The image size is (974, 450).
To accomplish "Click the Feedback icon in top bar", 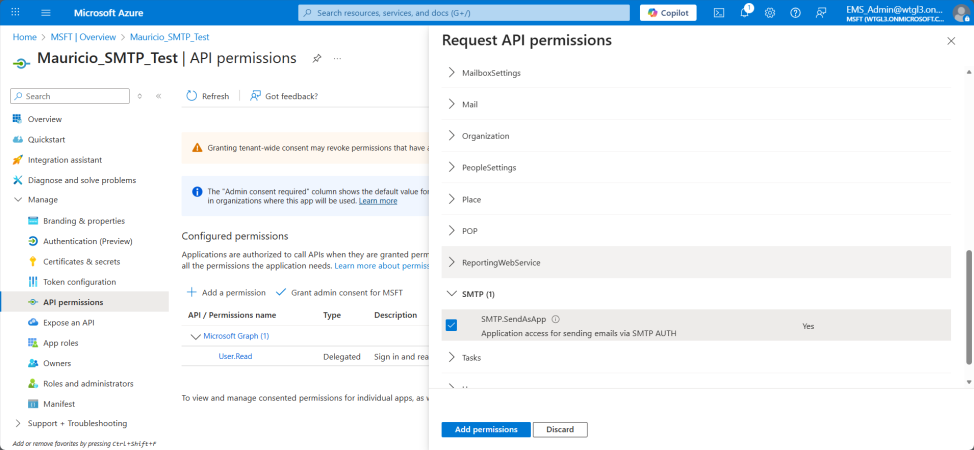I will point(821,13).
